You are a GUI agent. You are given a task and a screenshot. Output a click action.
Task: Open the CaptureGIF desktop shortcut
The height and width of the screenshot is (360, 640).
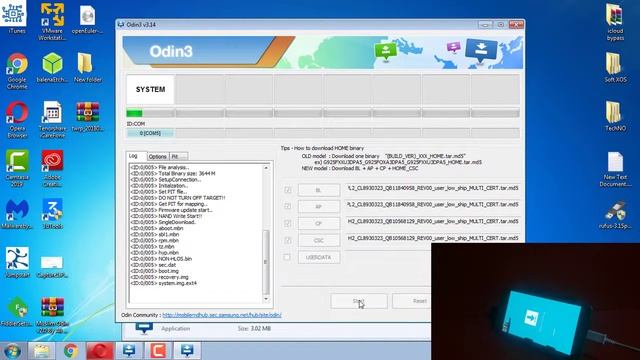52,265
